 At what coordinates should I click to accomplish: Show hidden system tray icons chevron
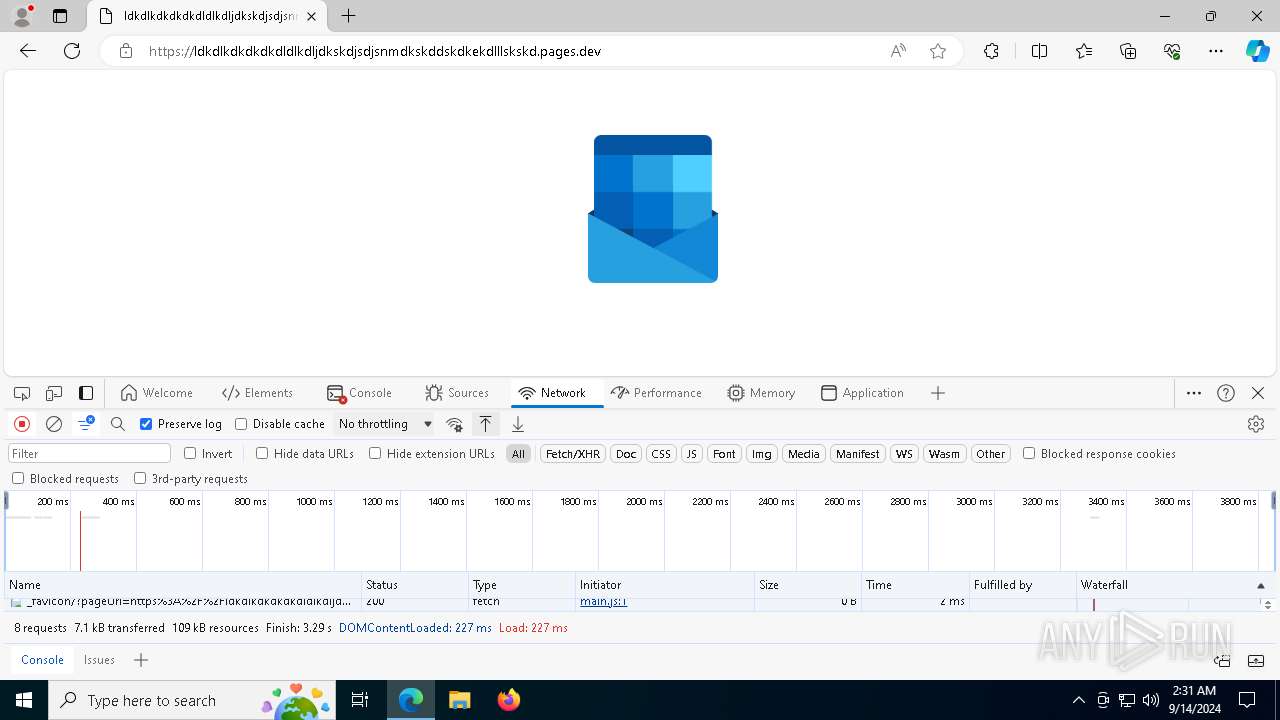[x=1078, y=700]
